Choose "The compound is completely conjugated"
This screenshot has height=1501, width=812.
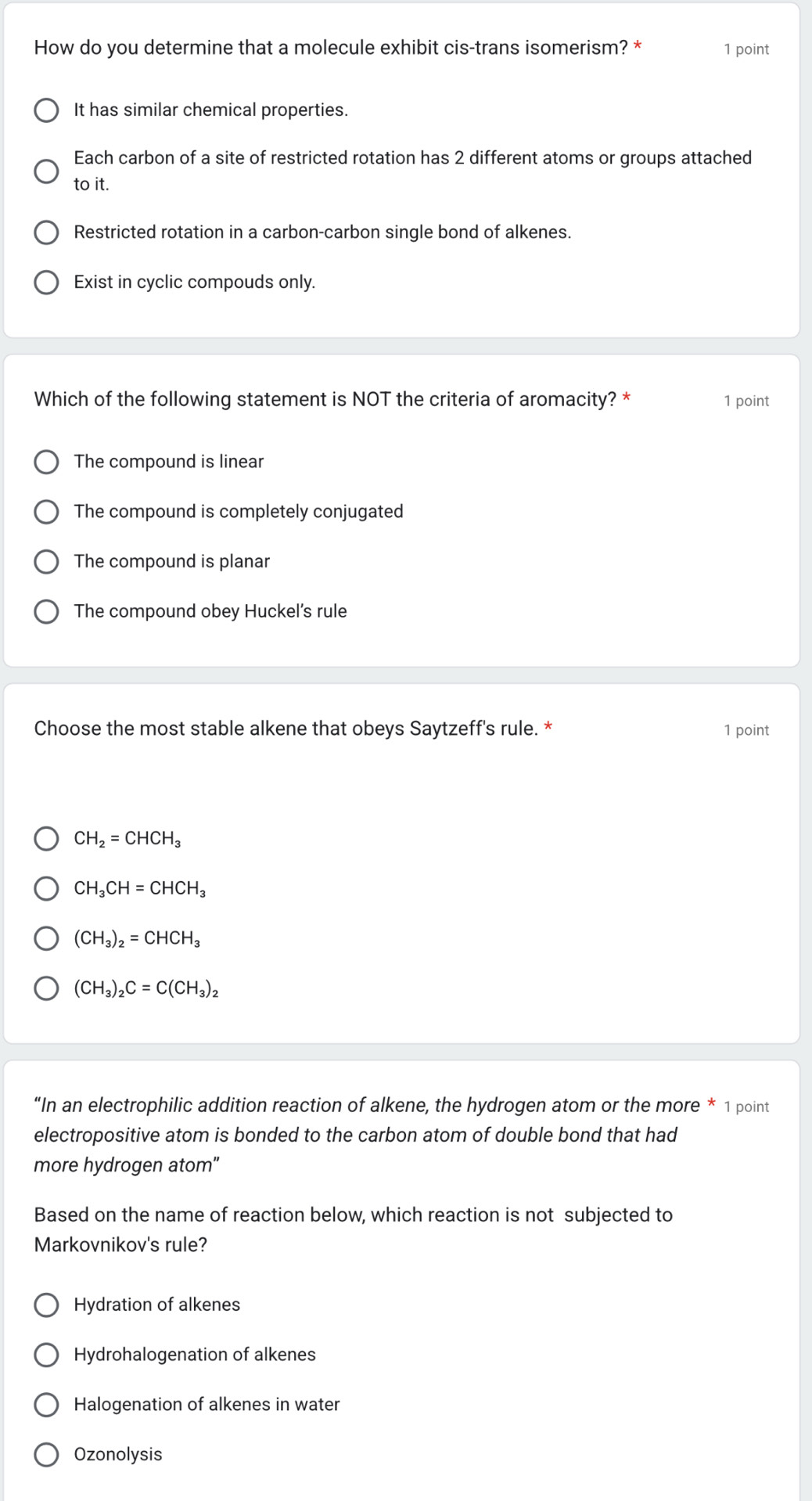pos(47,512)
